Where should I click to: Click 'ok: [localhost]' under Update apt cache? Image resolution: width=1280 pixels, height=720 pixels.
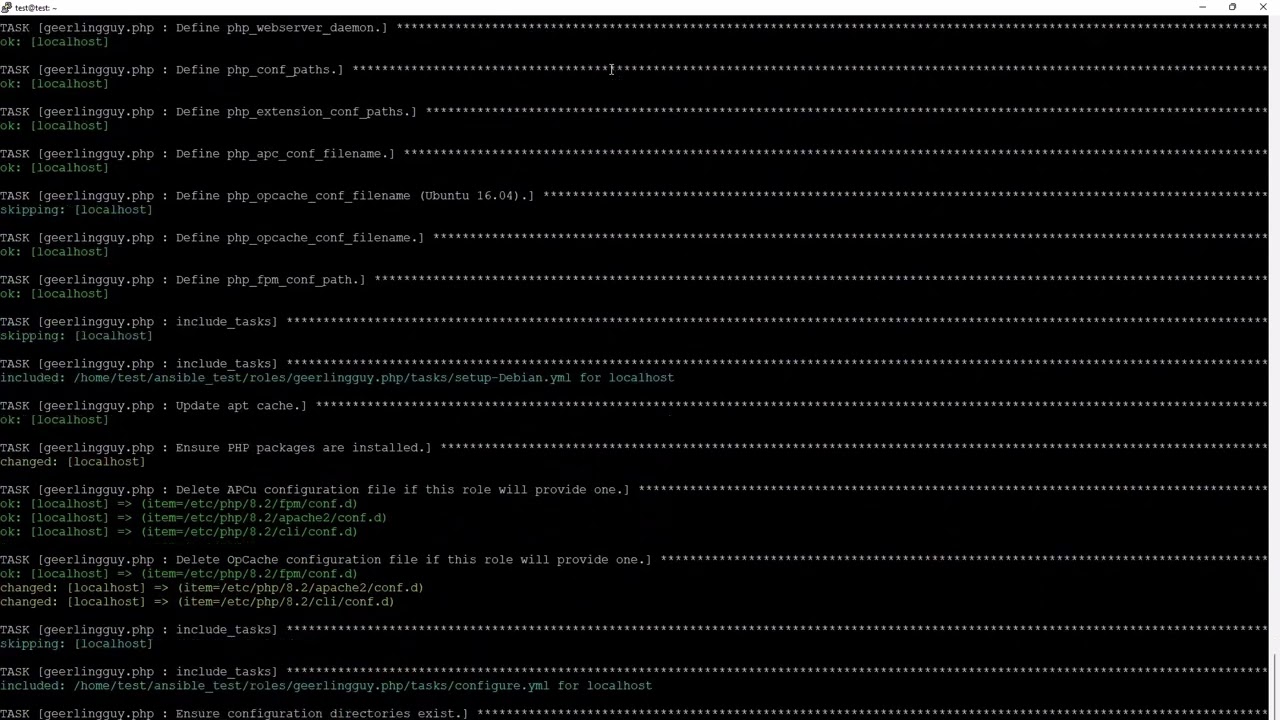tap(54, 420)
